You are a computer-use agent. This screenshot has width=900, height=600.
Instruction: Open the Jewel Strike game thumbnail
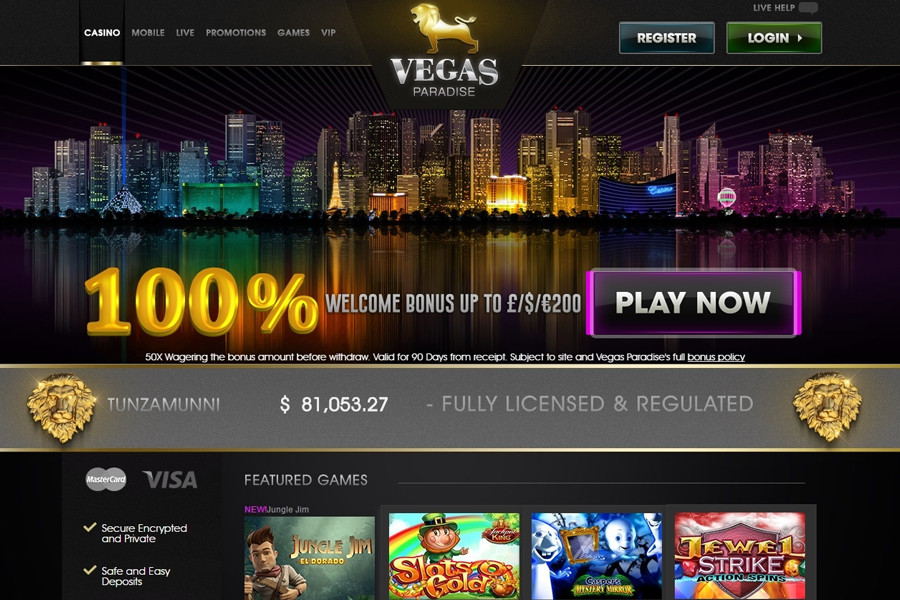click(x=740, y=555)
